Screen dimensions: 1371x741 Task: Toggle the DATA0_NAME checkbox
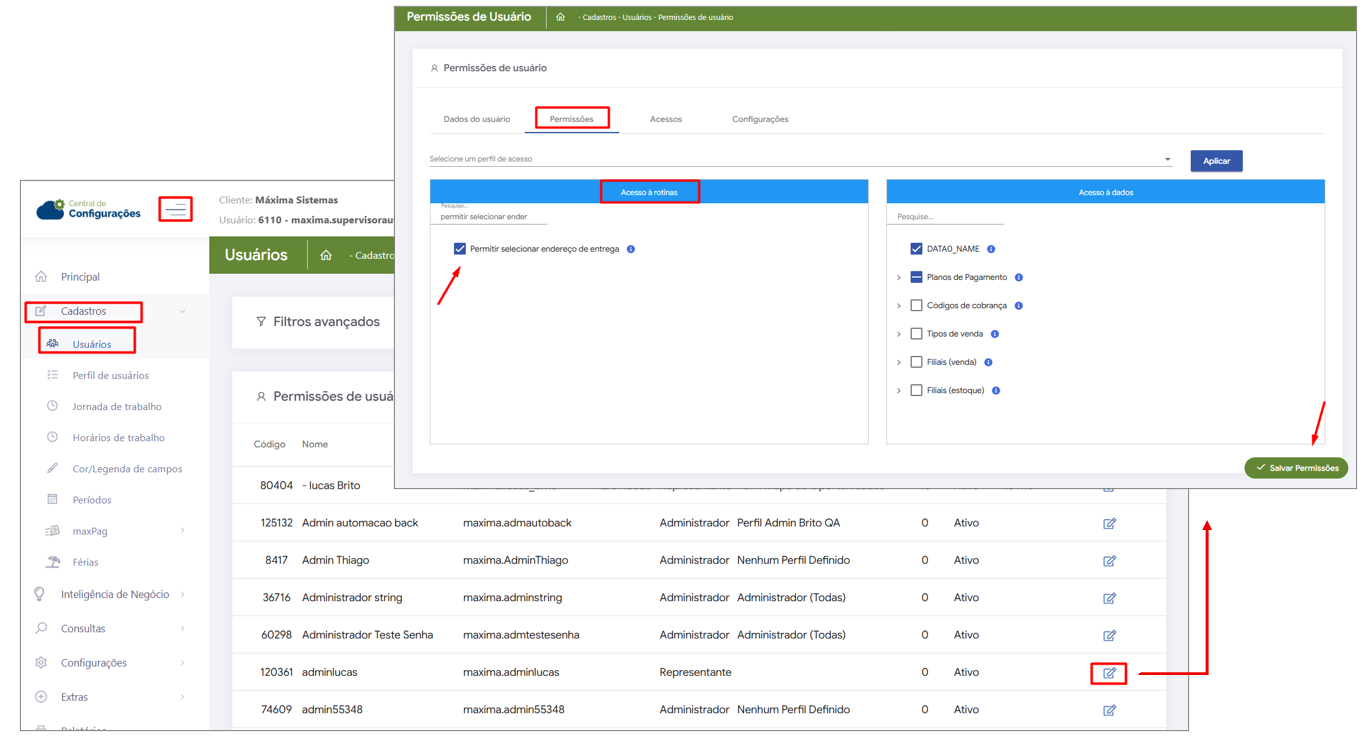[x=916, y=249]
